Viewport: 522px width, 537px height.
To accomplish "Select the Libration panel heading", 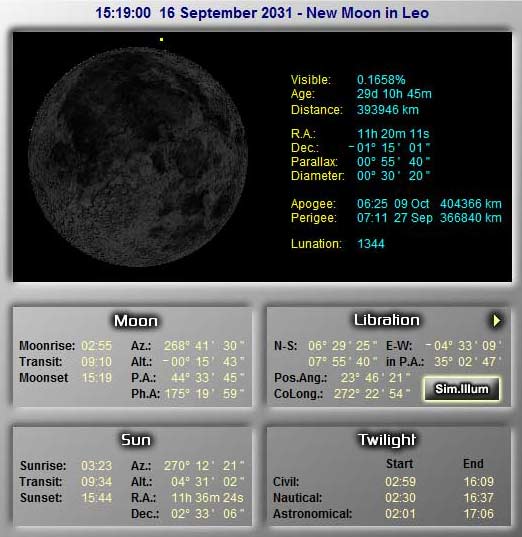I will click(386, 320).
